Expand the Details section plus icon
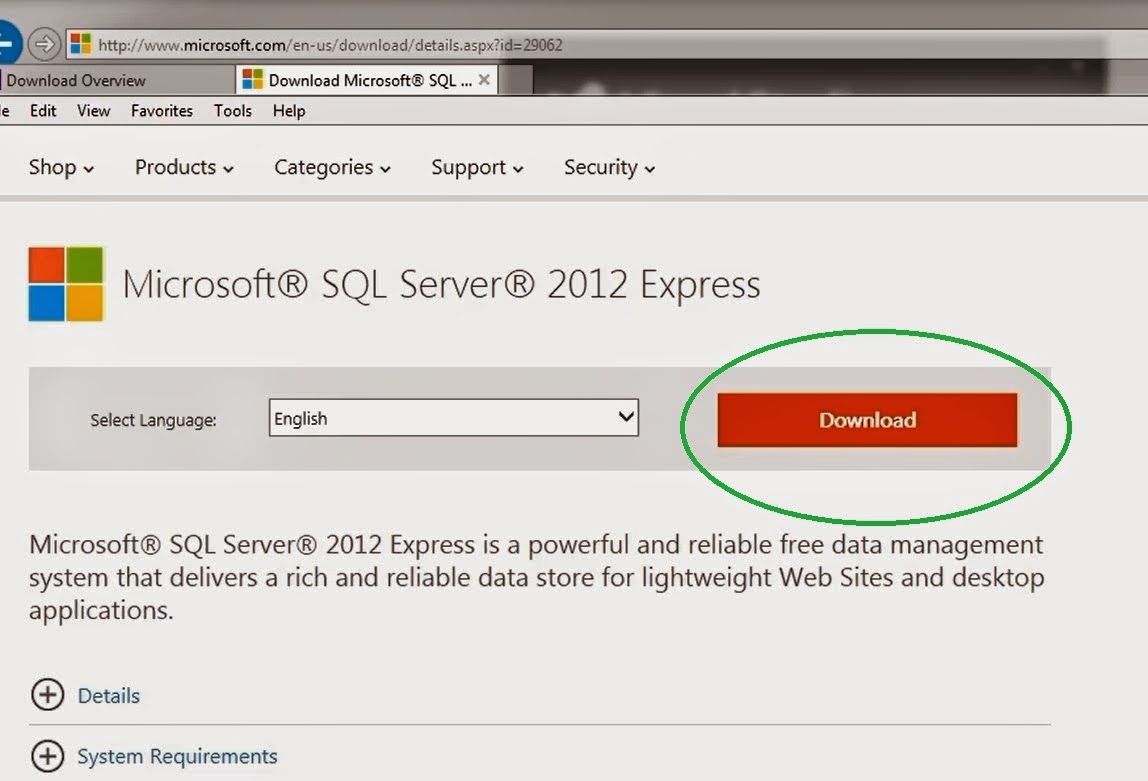The width and height of the screenshot is (1148, 781). click(x=48, y=695)
